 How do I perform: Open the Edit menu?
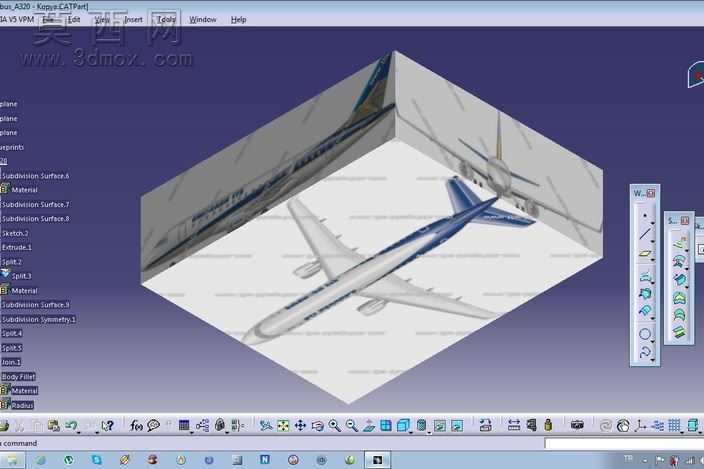74,20
